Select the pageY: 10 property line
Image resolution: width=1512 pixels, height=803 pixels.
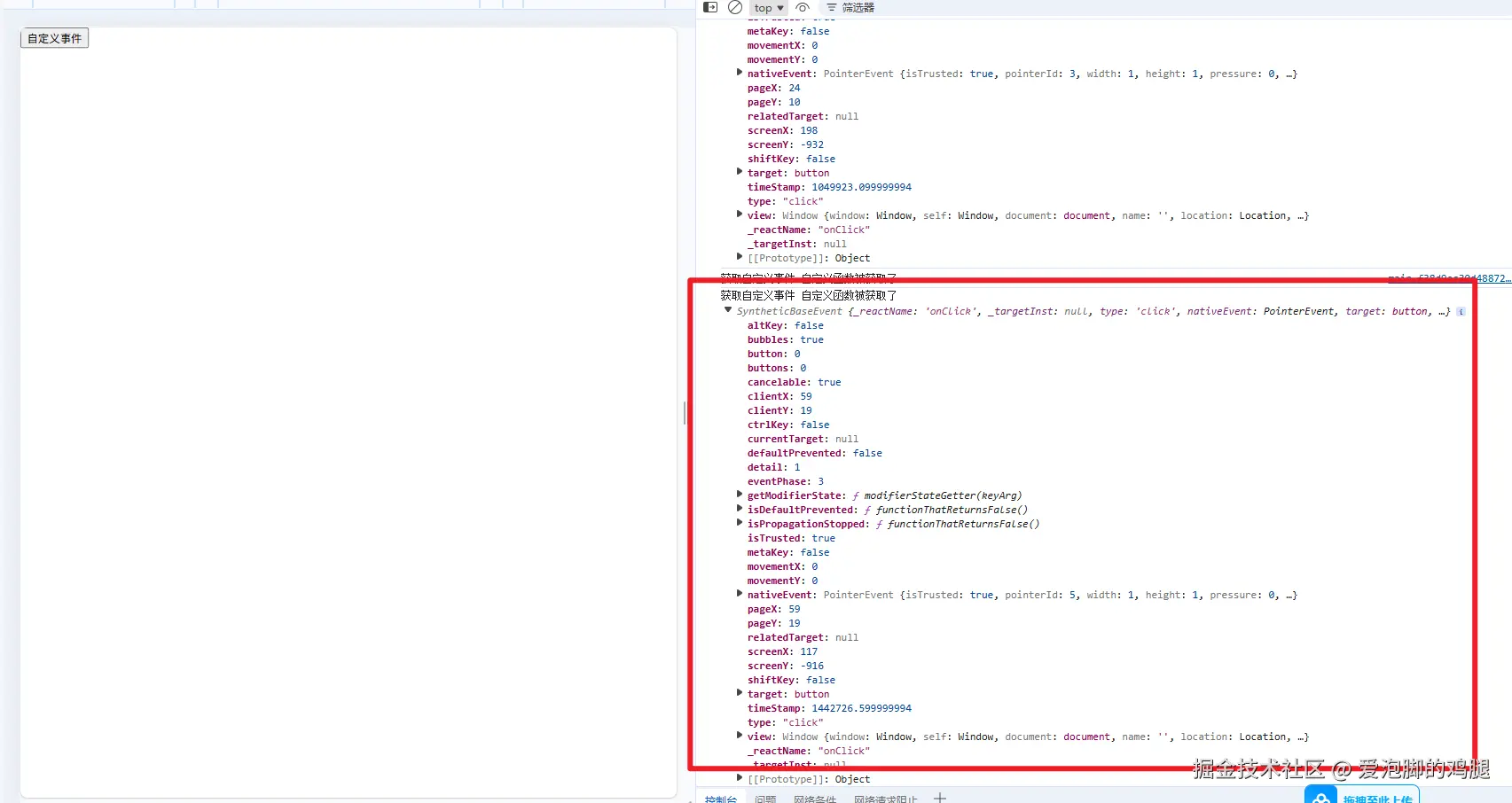click(x=774, y=102)
